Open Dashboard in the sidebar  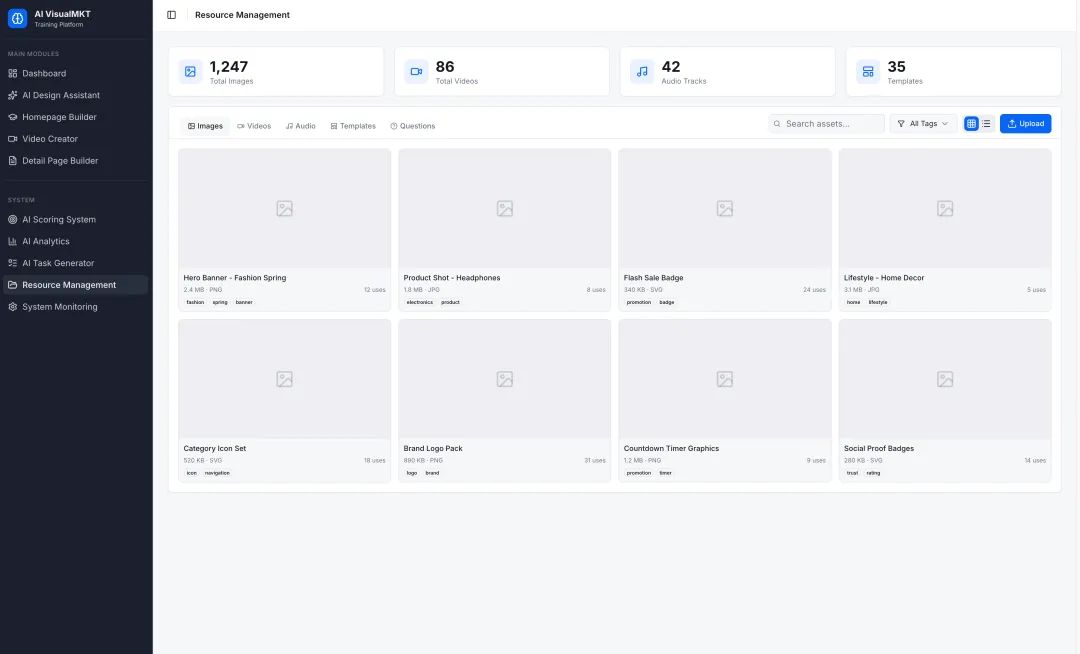coord(75,73)
